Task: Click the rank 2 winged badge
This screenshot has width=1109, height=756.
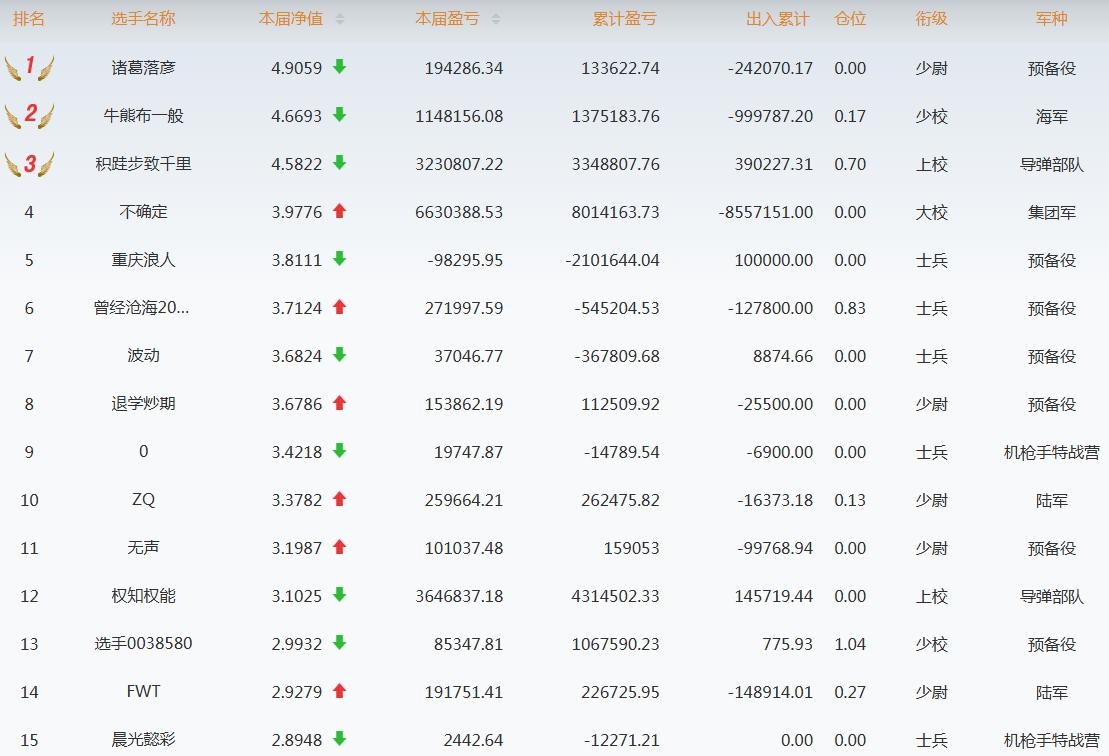Action: [x=29, y=115]
